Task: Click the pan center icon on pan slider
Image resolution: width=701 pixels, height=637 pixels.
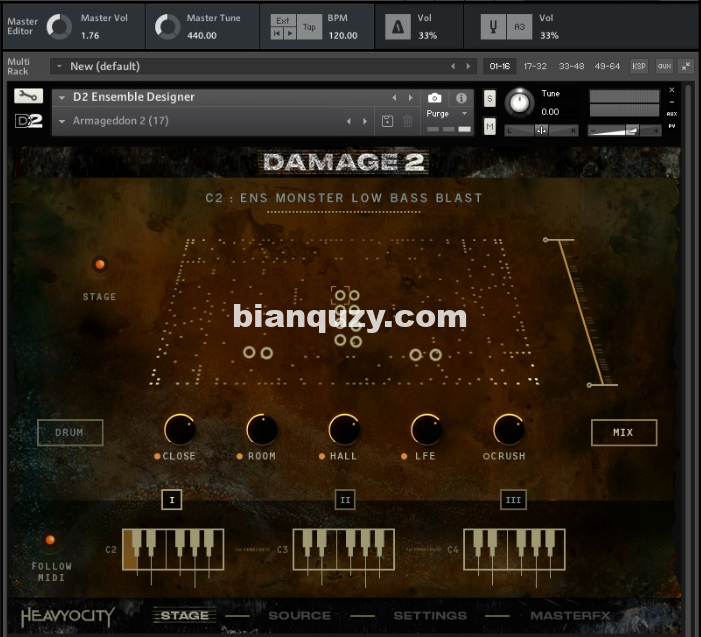Action: 541,131
